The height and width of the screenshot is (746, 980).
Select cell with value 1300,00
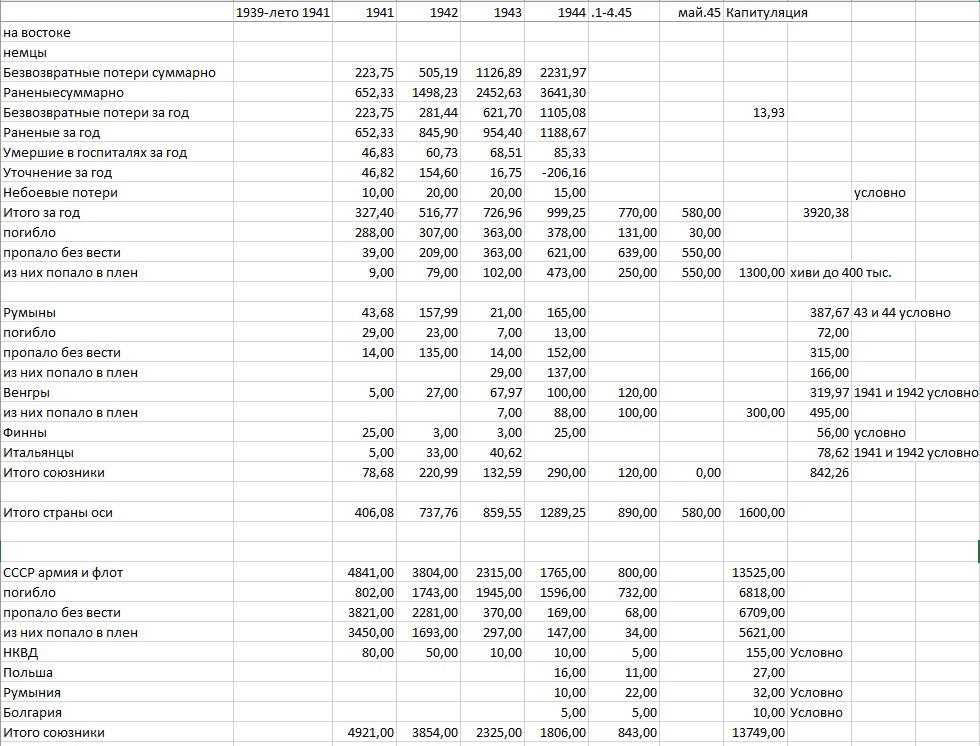755,272
